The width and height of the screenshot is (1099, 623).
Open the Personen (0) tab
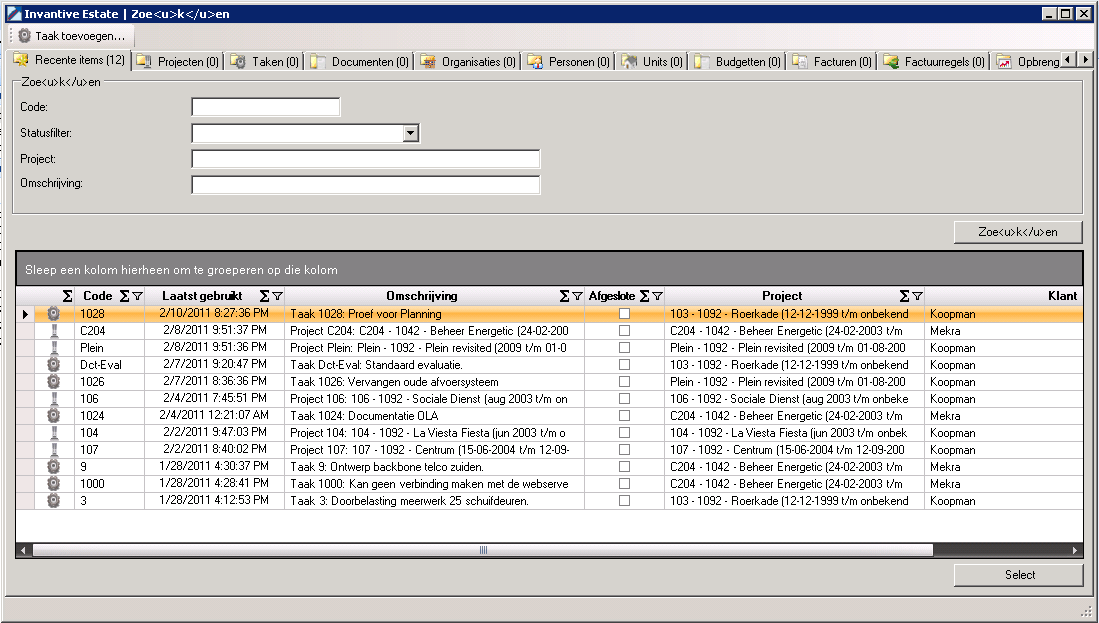tap(569, 62)
